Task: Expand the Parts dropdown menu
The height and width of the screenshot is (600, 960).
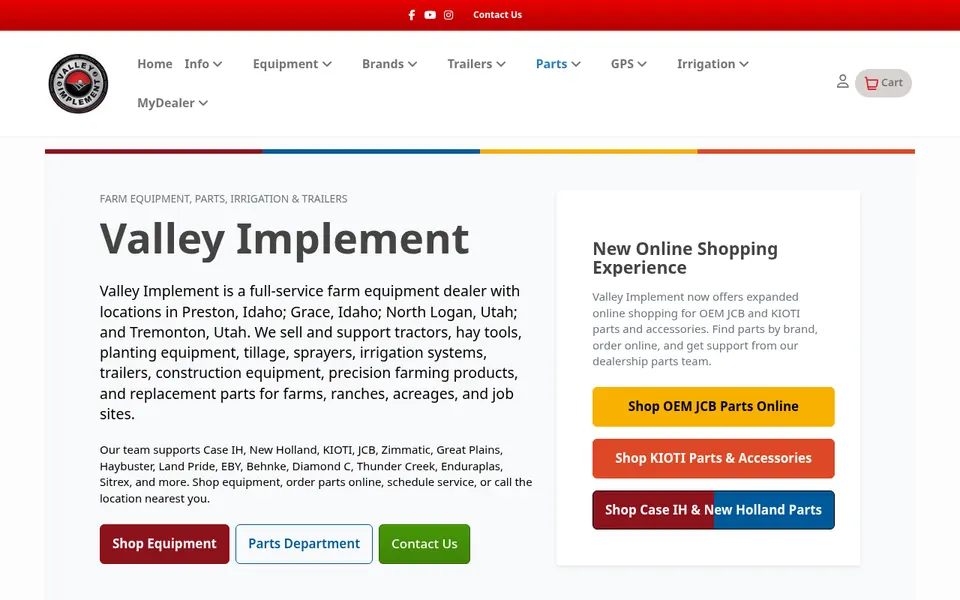Action: pyautogui.click(x=558, y=64)
